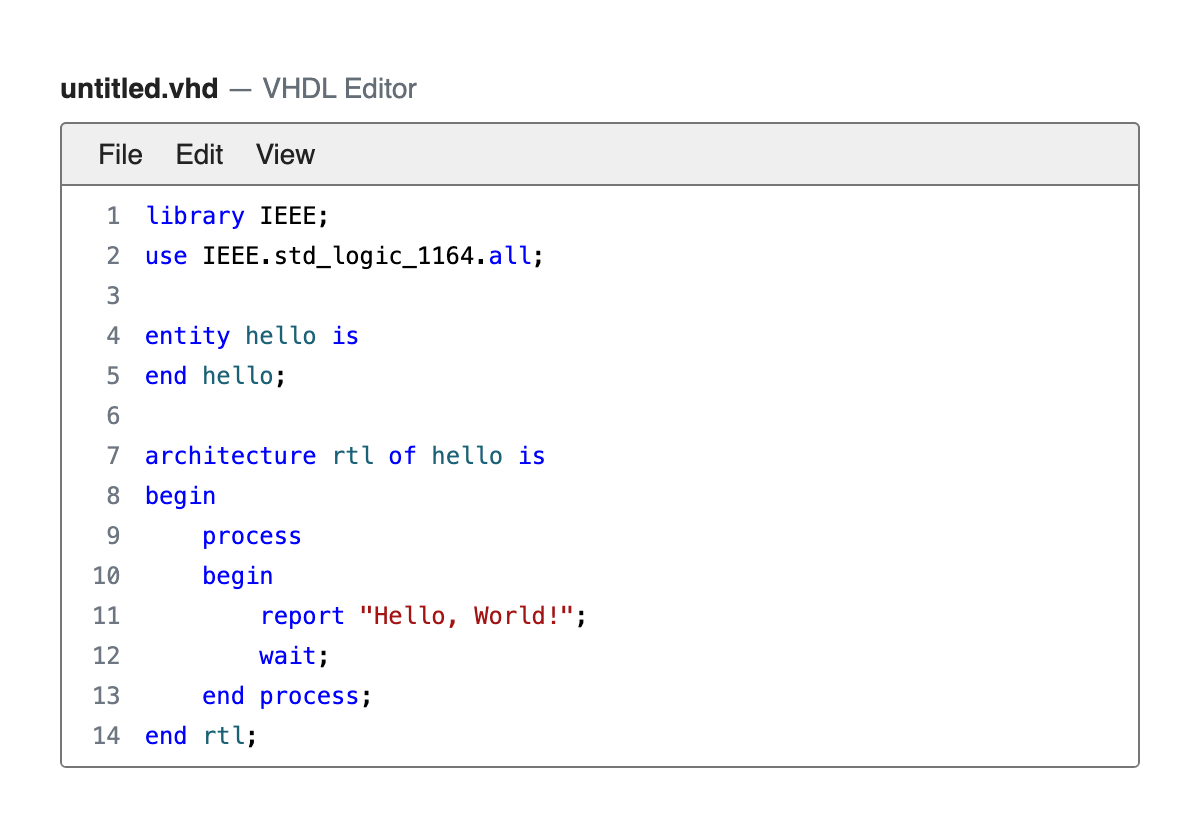Open the Edit menu
The width and height of the screenshot is (1200, 836).
tap(199, 155)
